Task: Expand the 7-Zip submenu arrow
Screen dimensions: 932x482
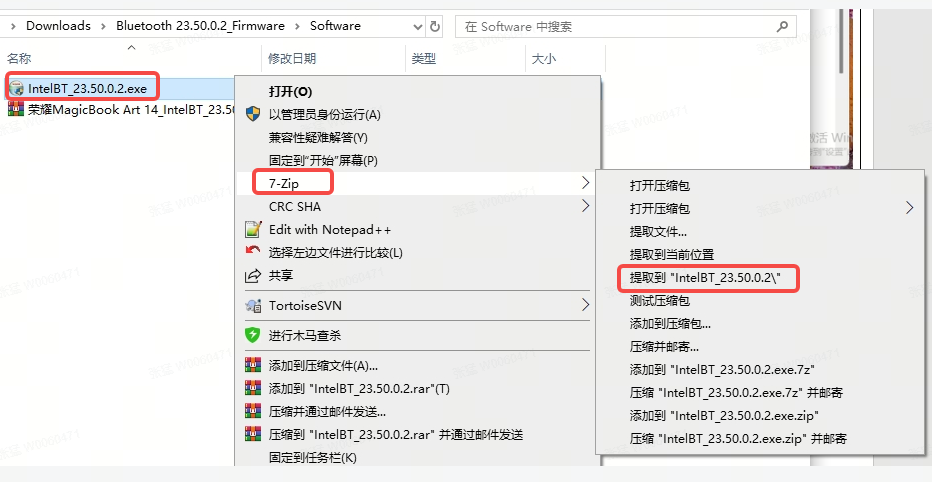Action: click(585, 183)
